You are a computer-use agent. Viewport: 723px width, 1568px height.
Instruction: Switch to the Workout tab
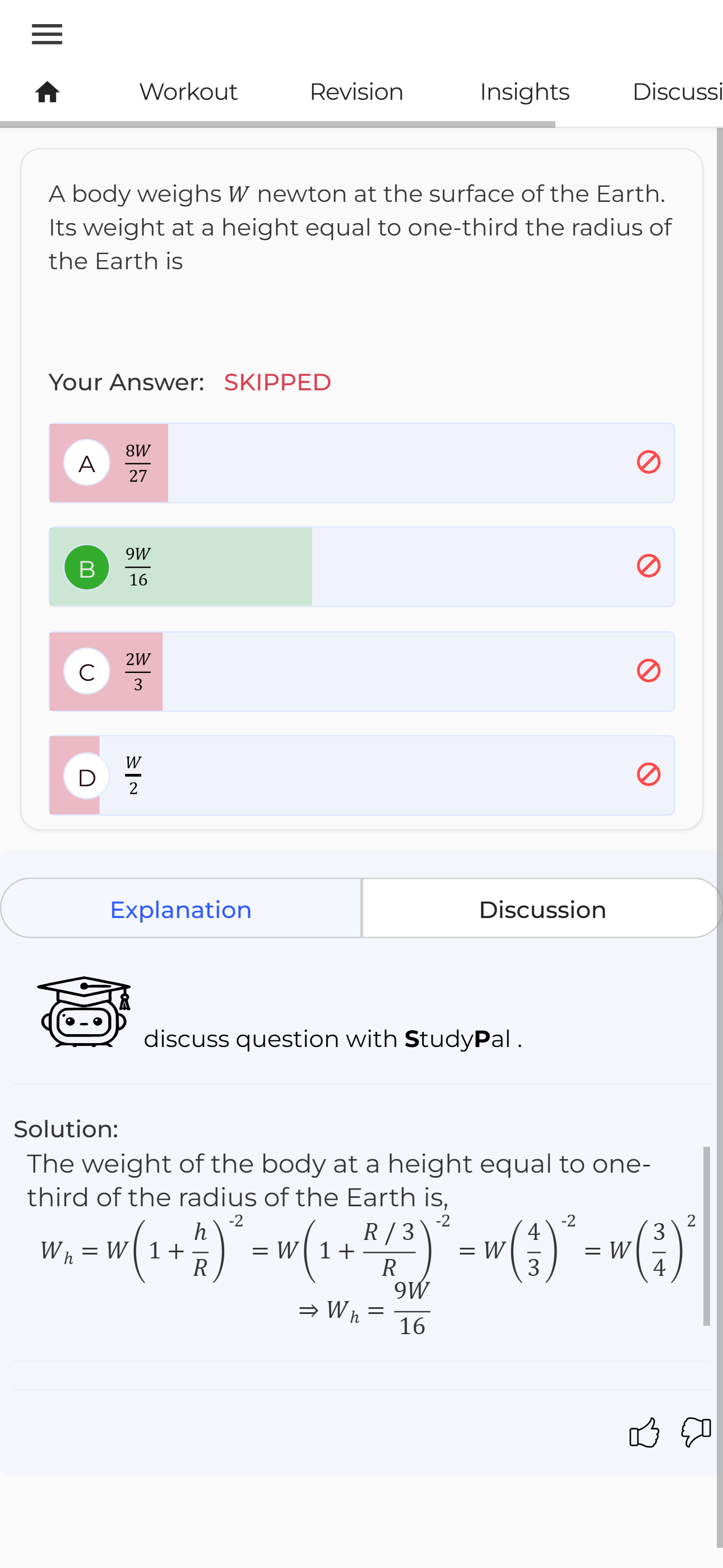pos(188,92)
